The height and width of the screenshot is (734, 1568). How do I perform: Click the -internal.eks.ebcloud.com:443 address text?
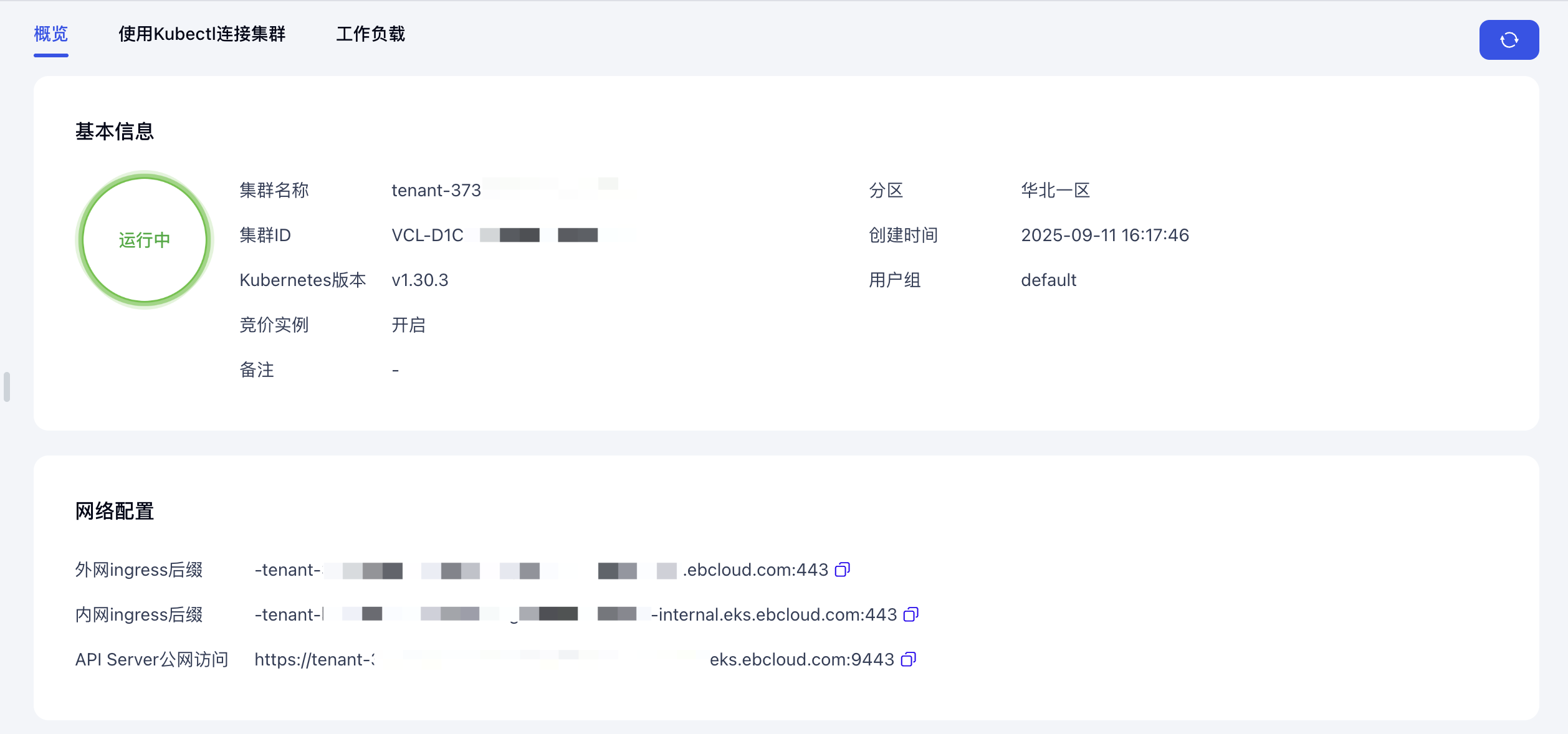tap(774, 614)
